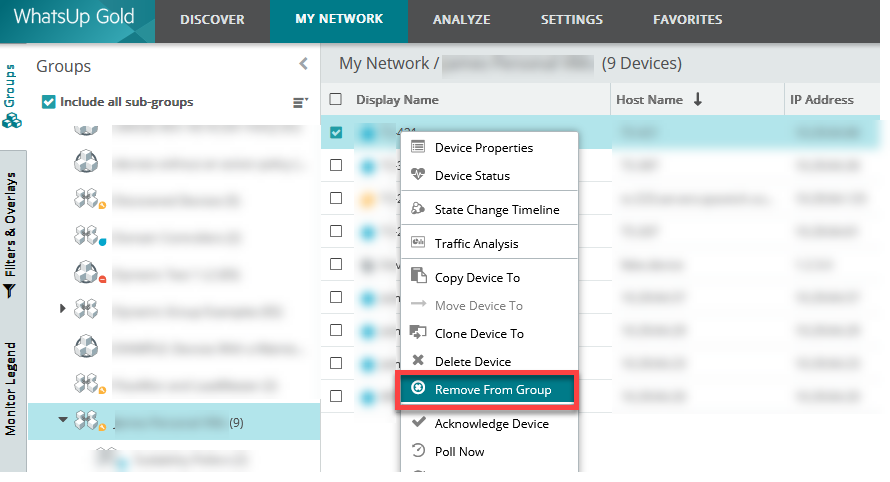
Task: Select Clone Device To
Action: (489, 333)
